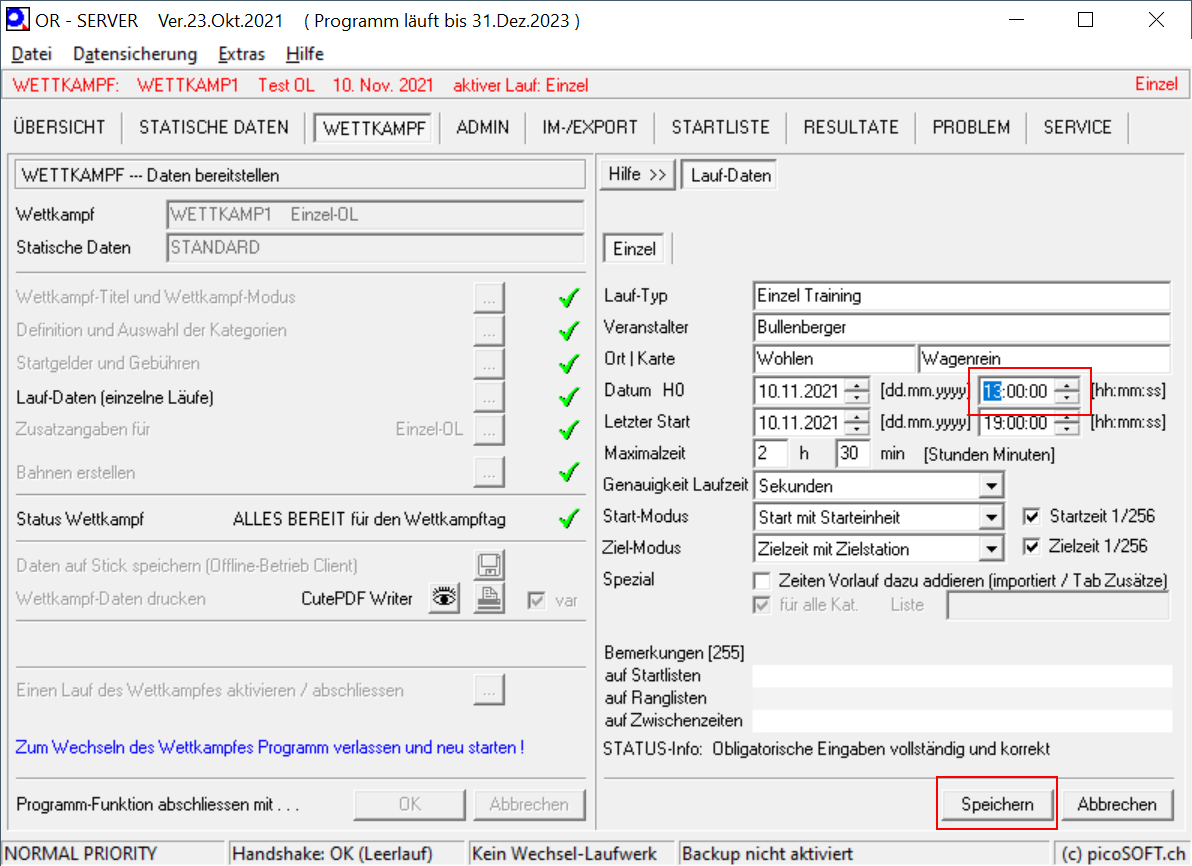The image size is (1192, 866).
Task: Click the Speichern button
Action: pyautogui.click(x=996, y=804)
